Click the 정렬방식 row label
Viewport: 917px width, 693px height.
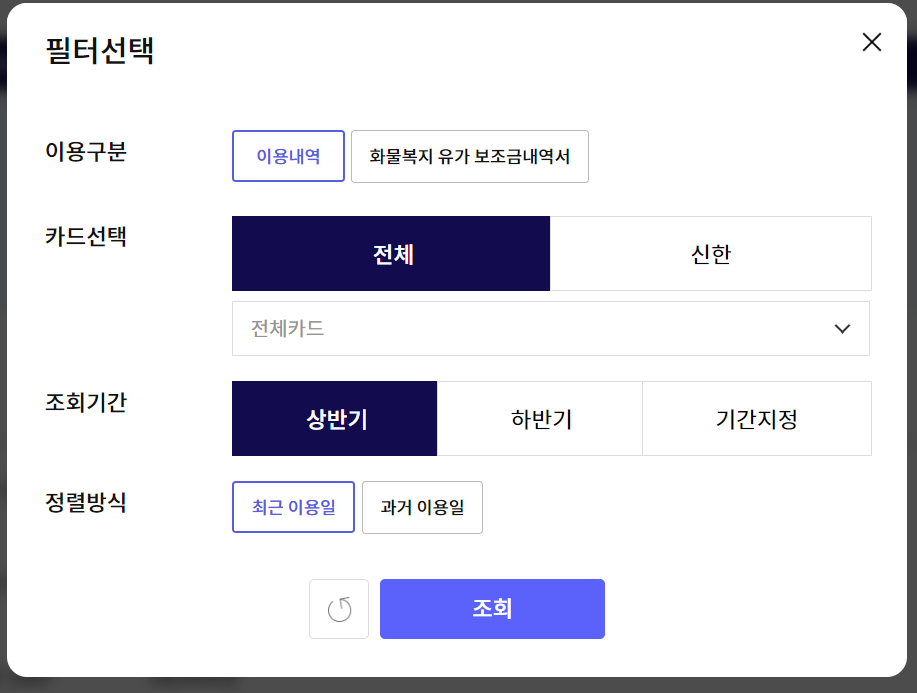86,502
